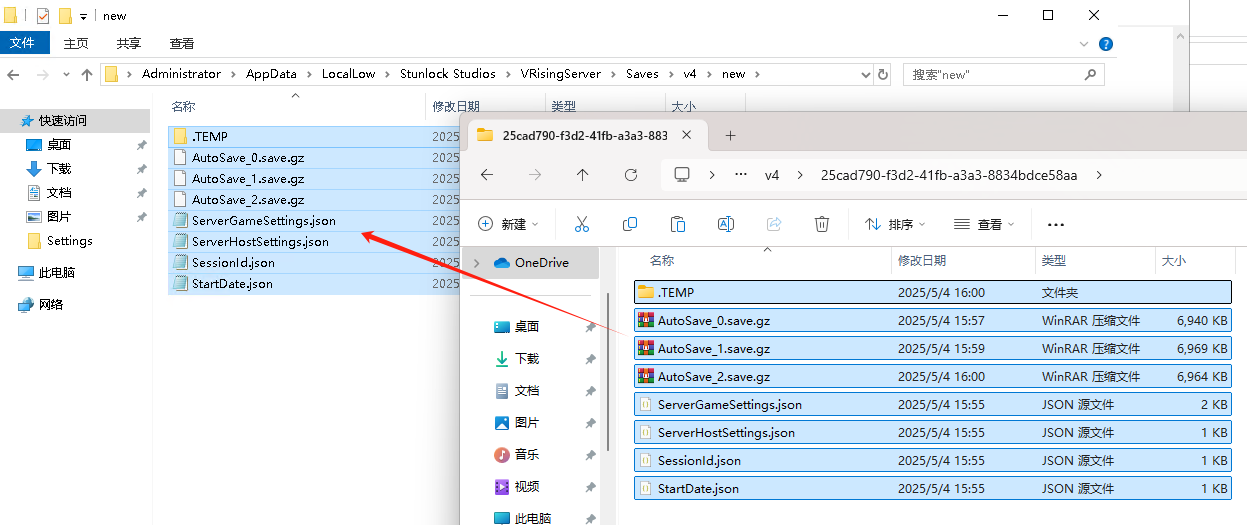Go back in the front Explorer window
Image resolution: width=1247 pixels, height=525 pixels.
(x=487, y=174)
